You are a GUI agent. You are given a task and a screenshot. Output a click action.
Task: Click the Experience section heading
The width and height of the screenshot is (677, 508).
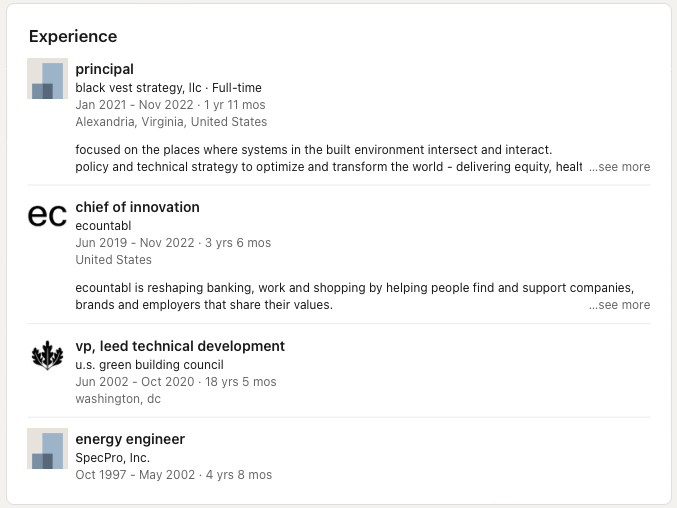pyautogui.click(x=73, y=37)
